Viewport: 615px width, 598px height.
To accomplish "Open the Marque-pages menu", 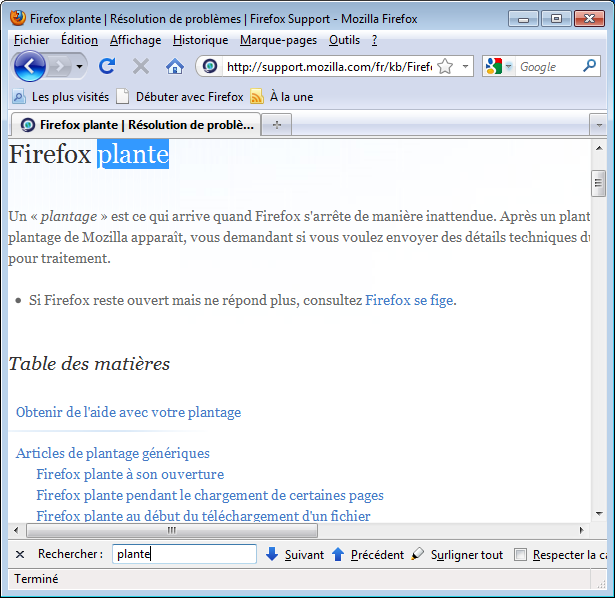I will click(x=278, y=40).
